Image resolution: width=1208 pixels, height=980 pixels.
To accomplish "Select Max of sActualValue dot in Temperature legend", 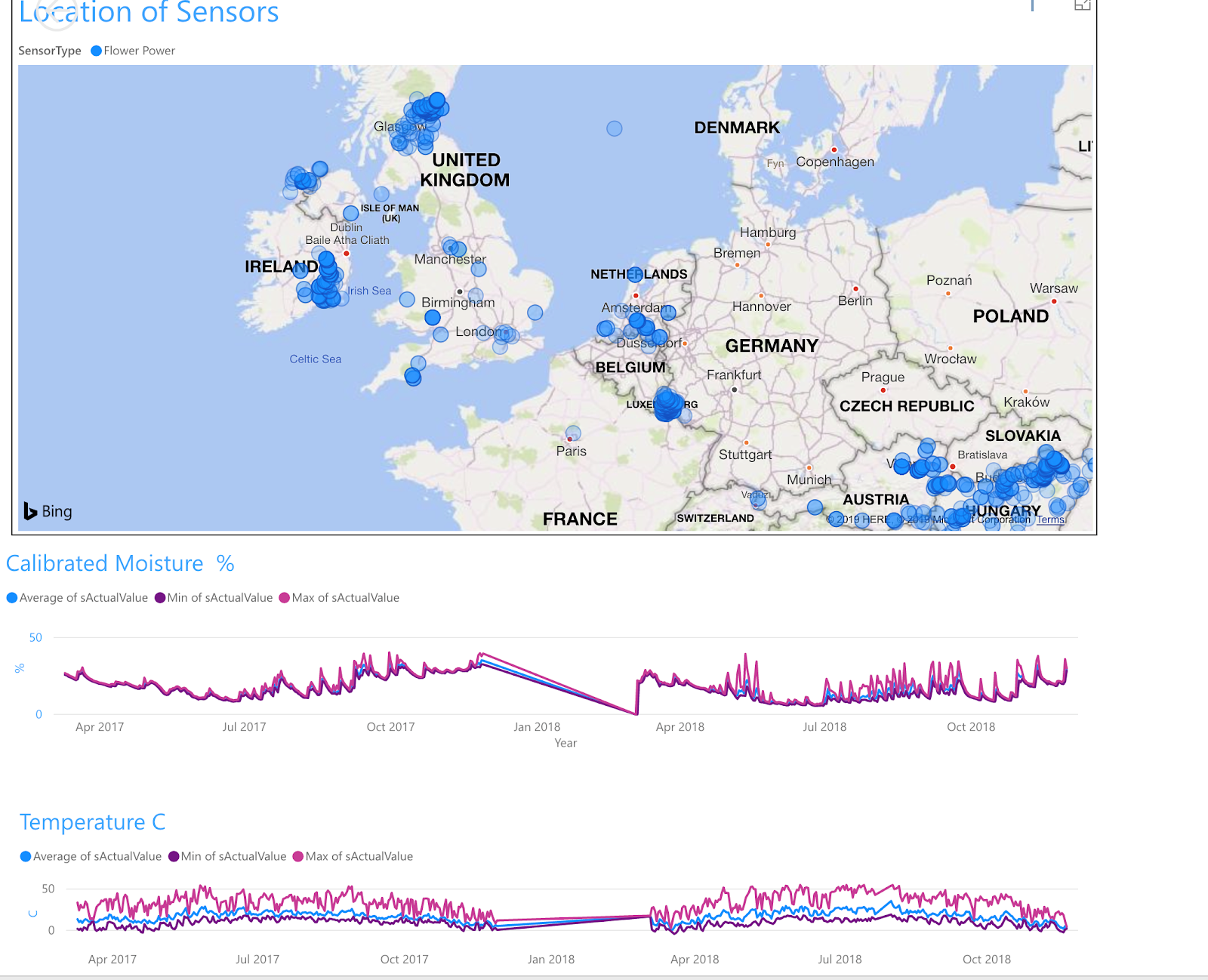I will tap(298, 856).
